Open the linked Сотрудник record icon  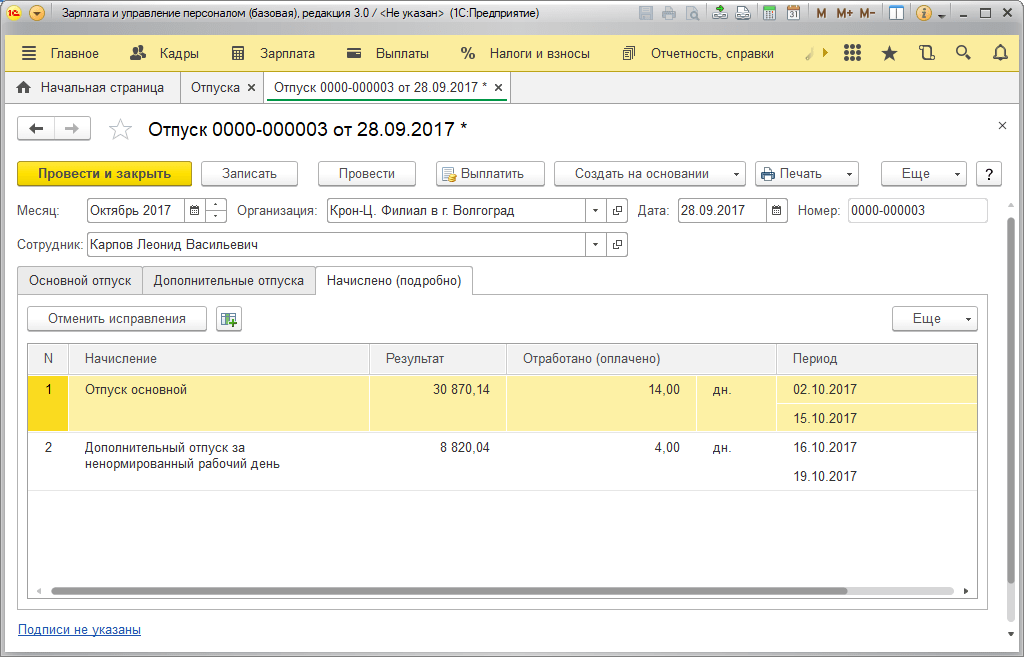tap(617, 244)
